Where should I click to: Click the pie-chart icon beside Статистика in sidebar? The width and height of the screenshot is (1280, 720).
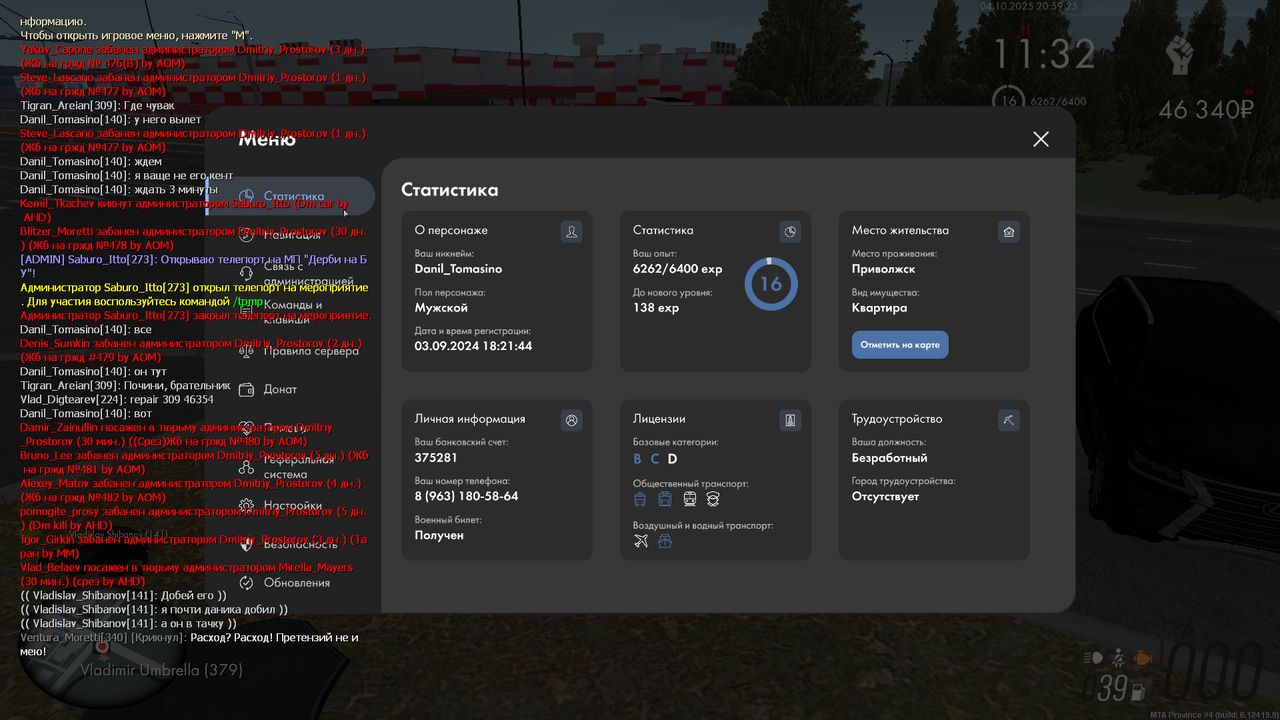point(247,196)
